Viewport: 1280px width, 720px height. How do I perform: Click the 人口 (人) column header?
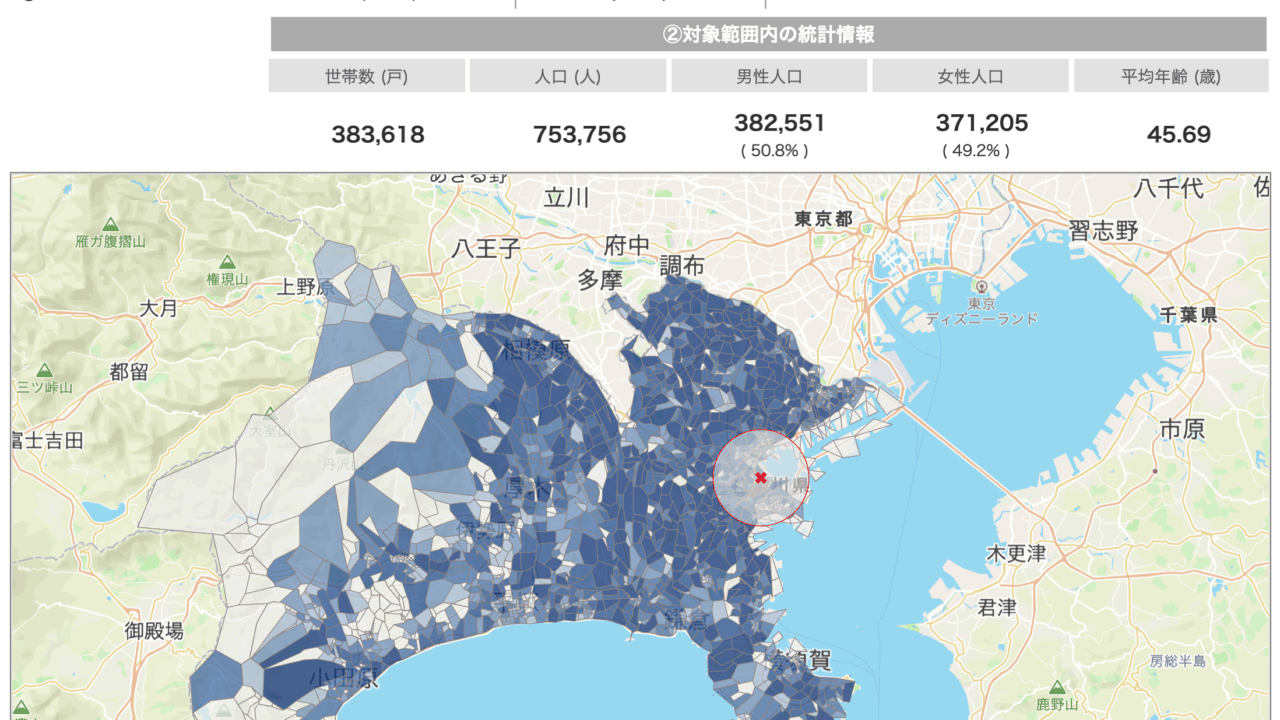click(568, 76)
